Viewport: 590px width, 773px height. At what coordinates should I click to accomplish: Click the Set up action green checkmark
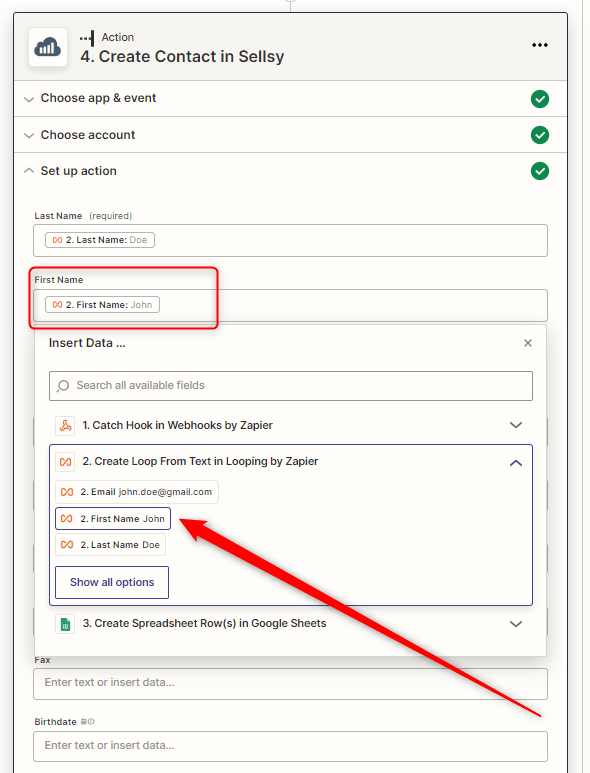[x=540, y=171]
